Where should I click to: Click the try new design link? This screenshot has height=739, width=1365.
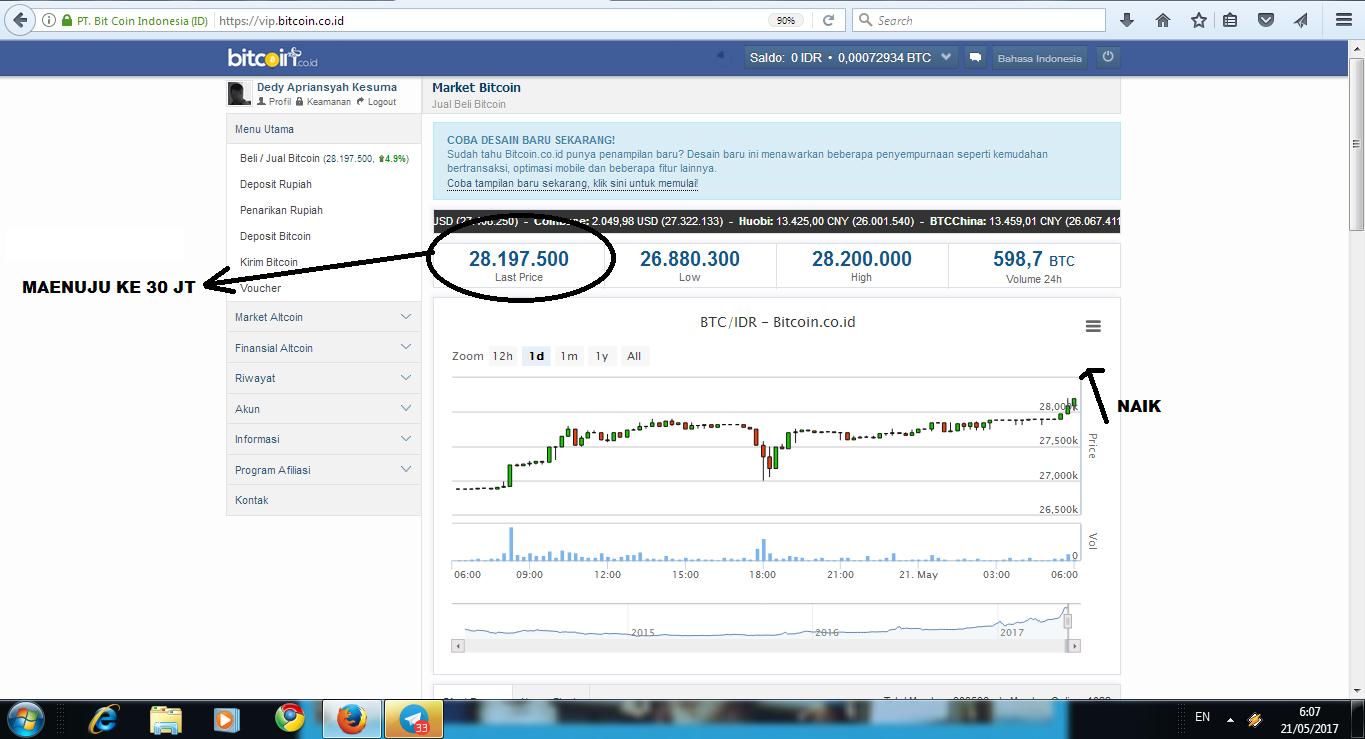pyautogui.click(x=572, y=184)
